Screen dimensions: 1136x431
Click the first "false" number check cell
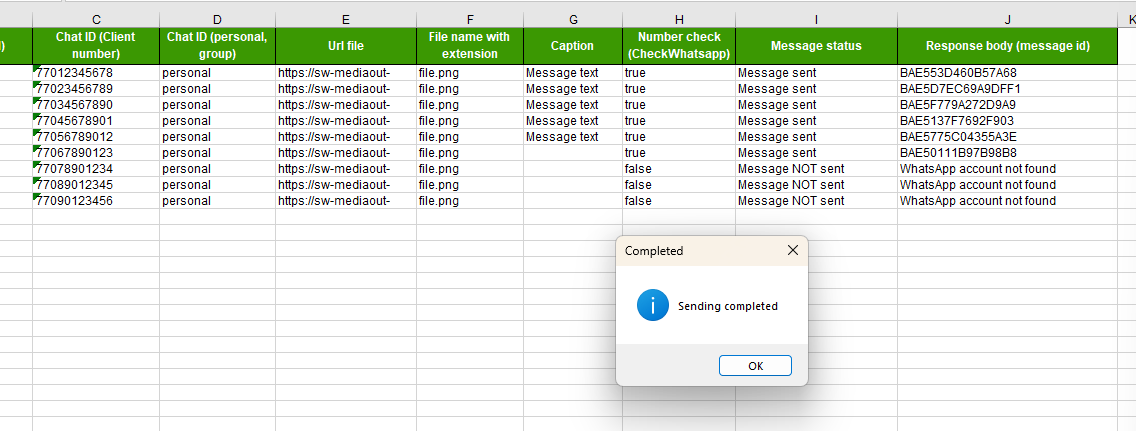678,169
